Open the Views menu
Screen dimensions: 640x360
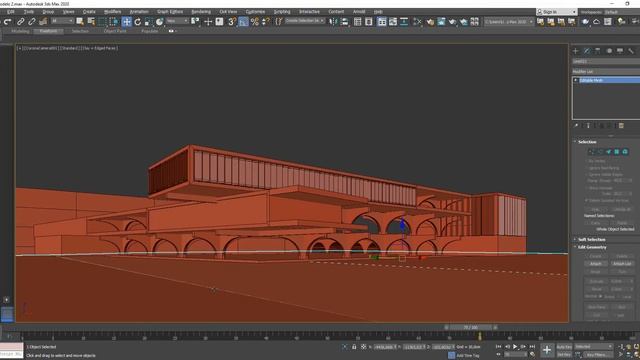pos(68,12)
